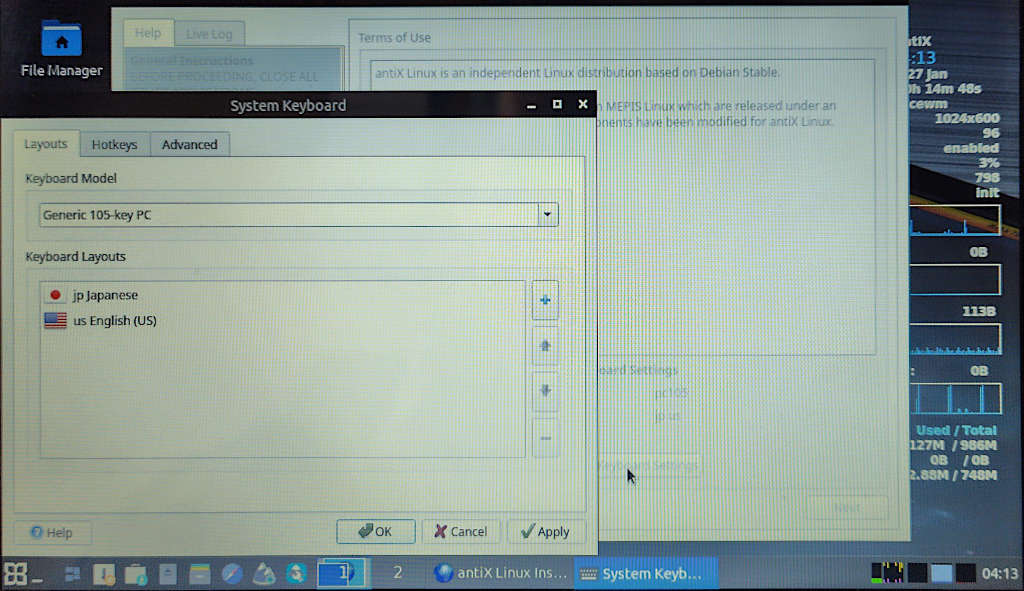Click the move layout up arrow

545,346
